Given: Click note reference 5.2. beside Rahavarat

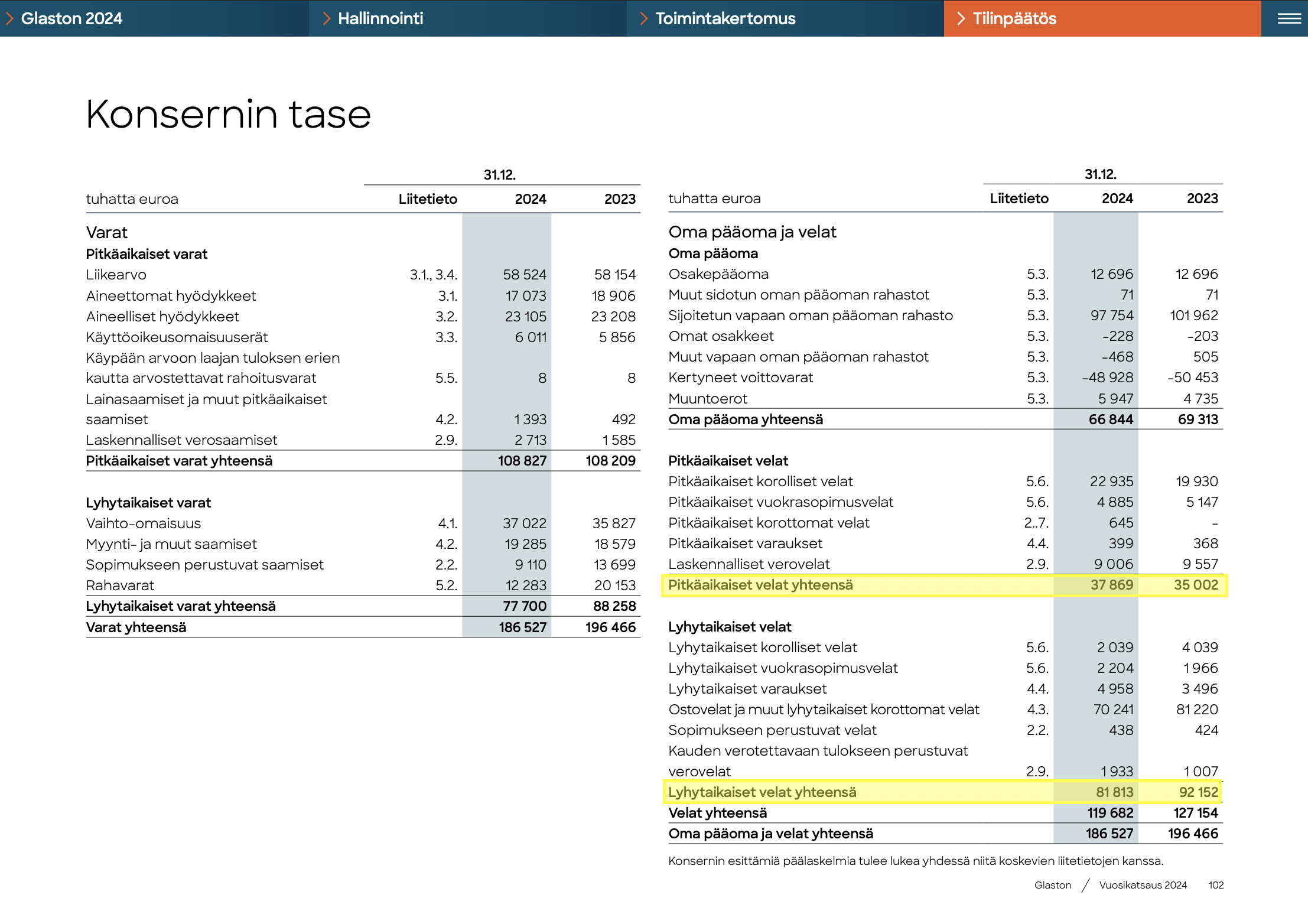Looking at the screenshot, I should pos(446,585).
